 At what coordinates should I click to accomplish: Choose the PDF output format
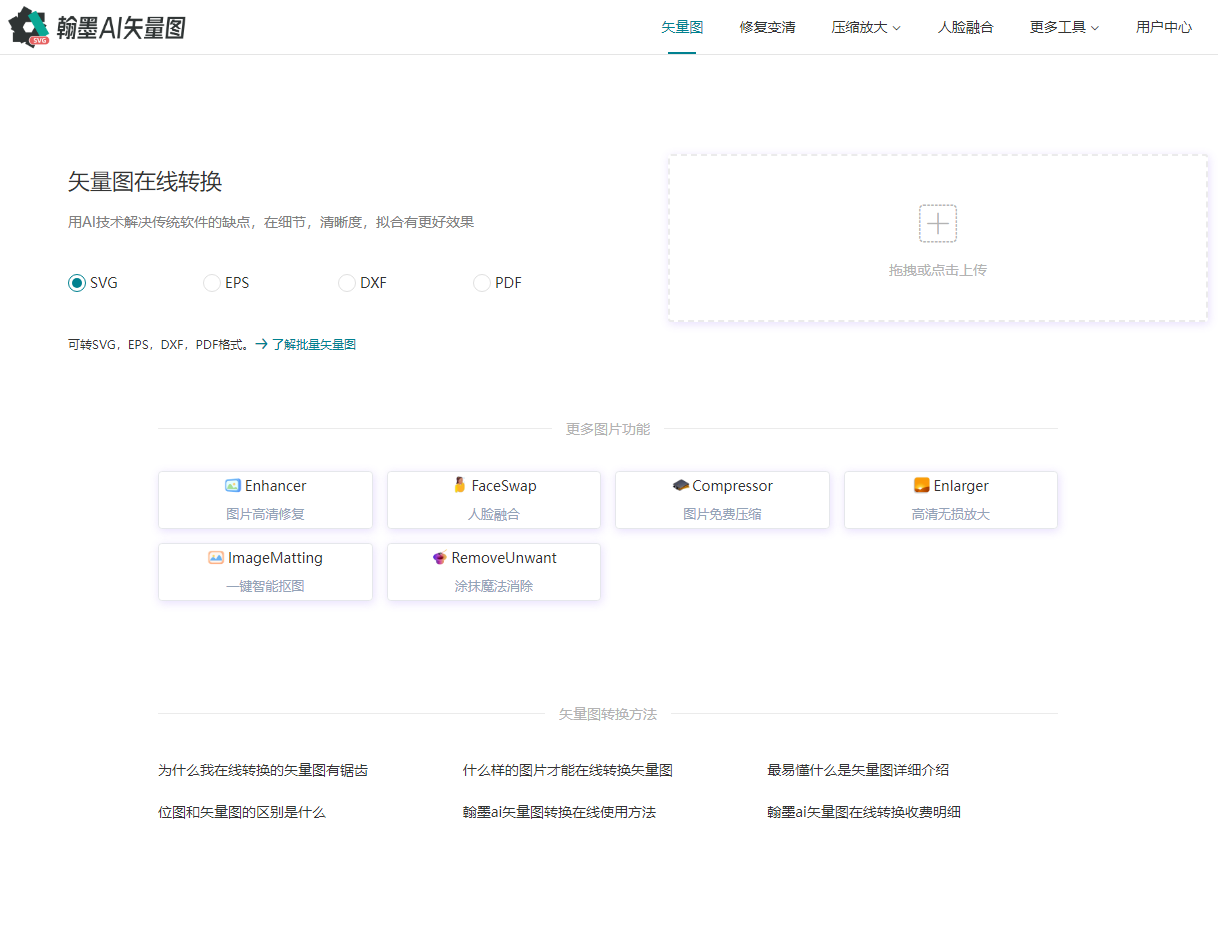pyautogui.click(x=482, y=283)
